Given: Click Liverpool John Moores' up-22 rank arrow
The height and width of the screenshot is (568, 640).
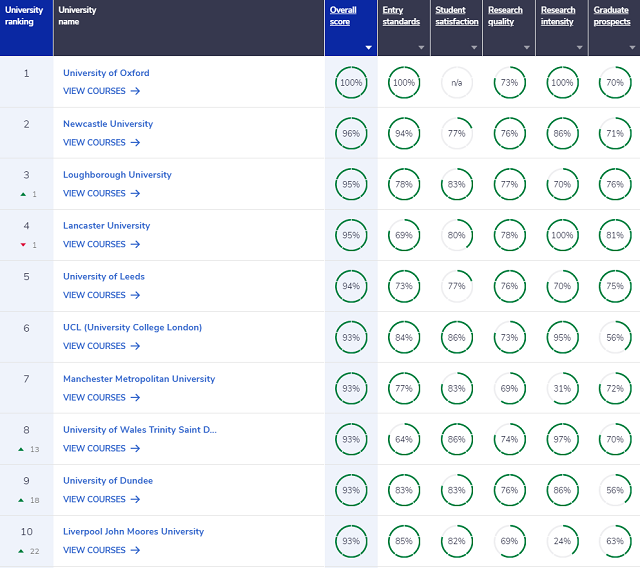Looking at the screenshot, I should [21, 551].
